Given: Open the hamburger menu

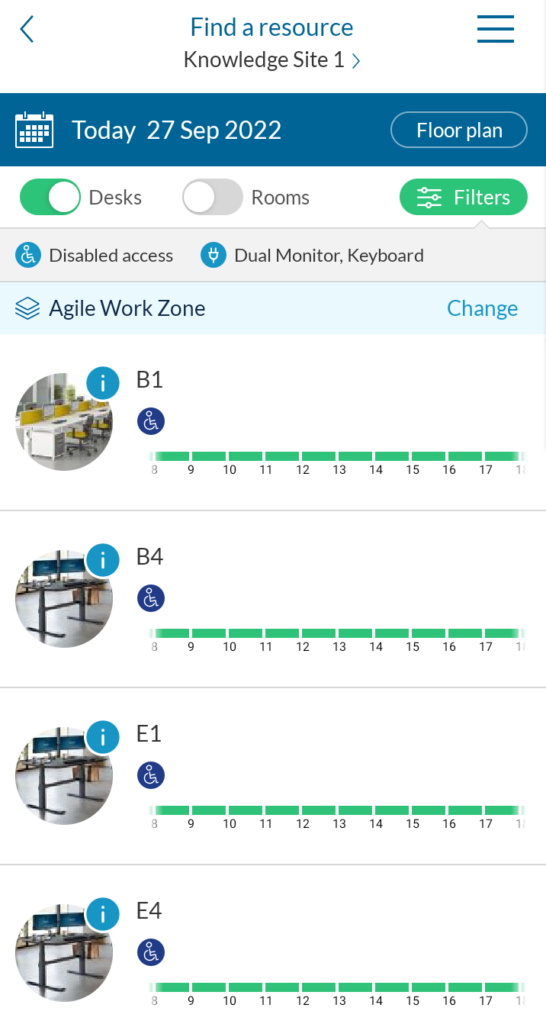Looking at the screenshot, I should point(495,29).
